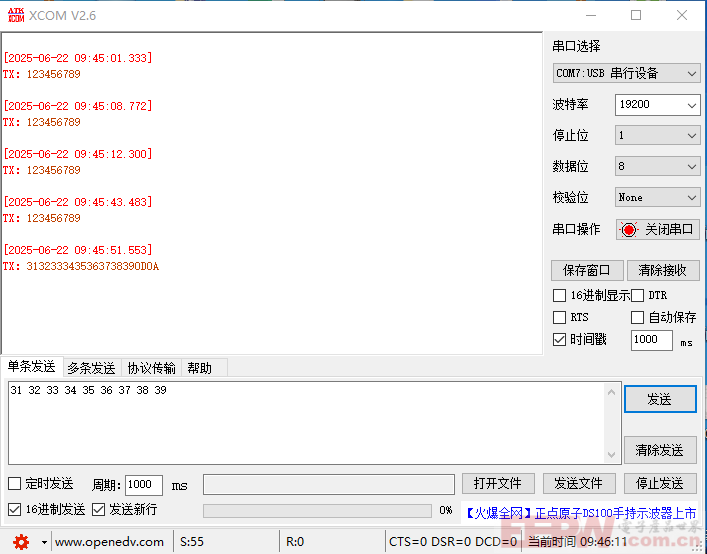Screen dimensions: 707x554
Task: Click the 清除接收 clear receive button
Action: [662, 270]
